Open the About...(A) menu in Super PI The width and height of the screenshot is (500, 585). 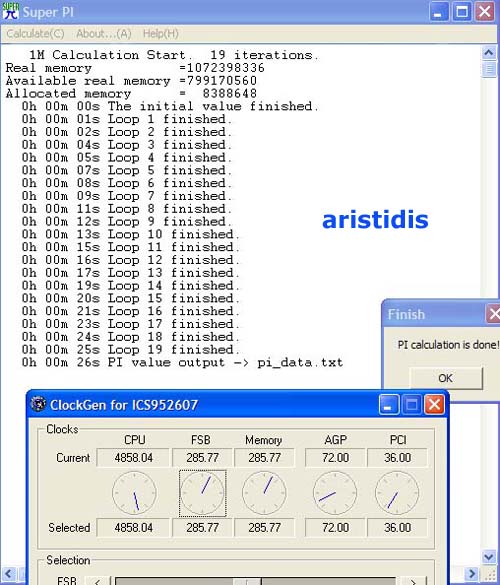[x=104, y=34]
